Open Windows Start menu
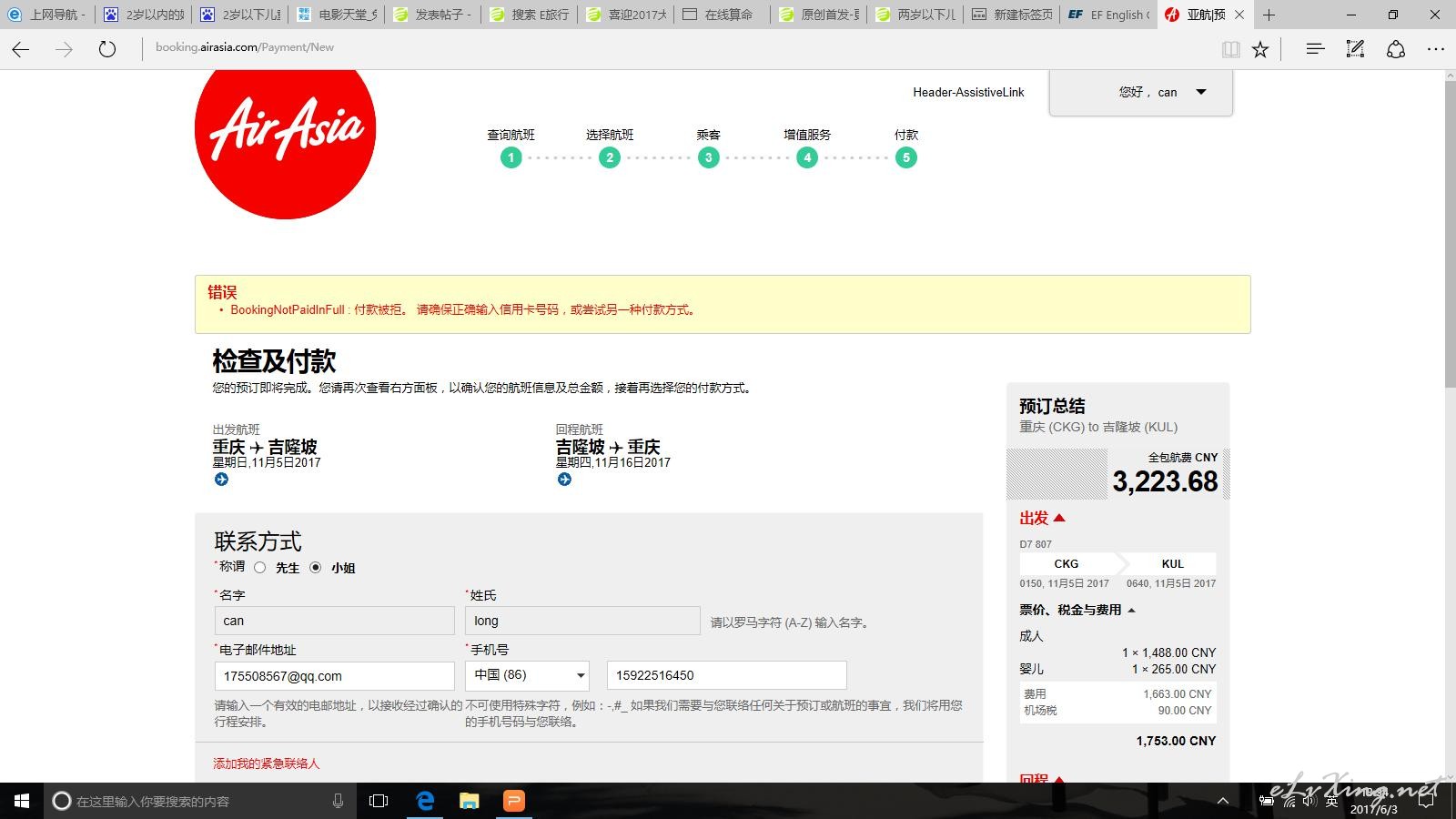This screenshot has height=819, width=1456. tap(22, 801)
